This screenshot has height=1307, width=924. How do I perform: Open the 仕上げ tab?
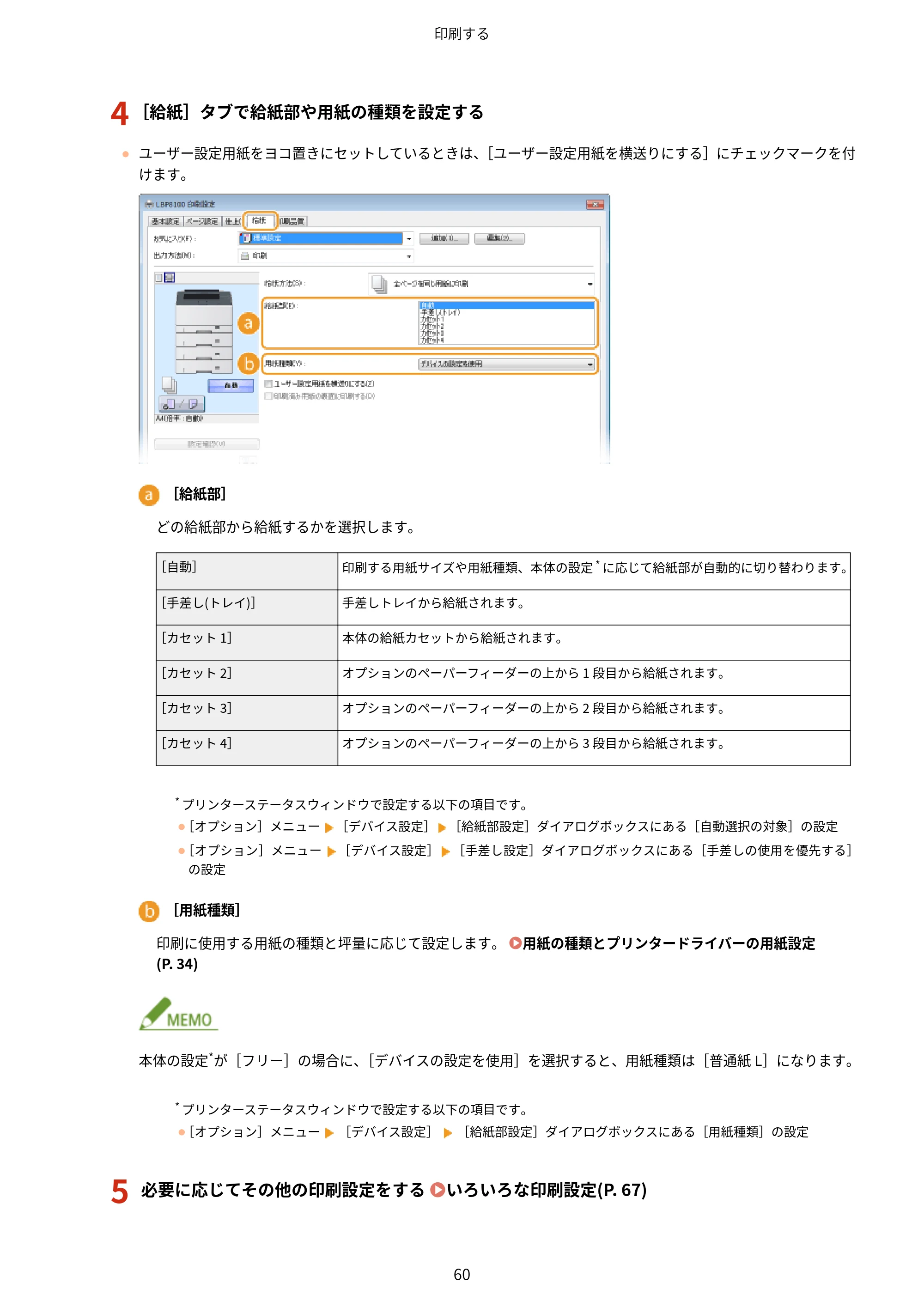232,221
